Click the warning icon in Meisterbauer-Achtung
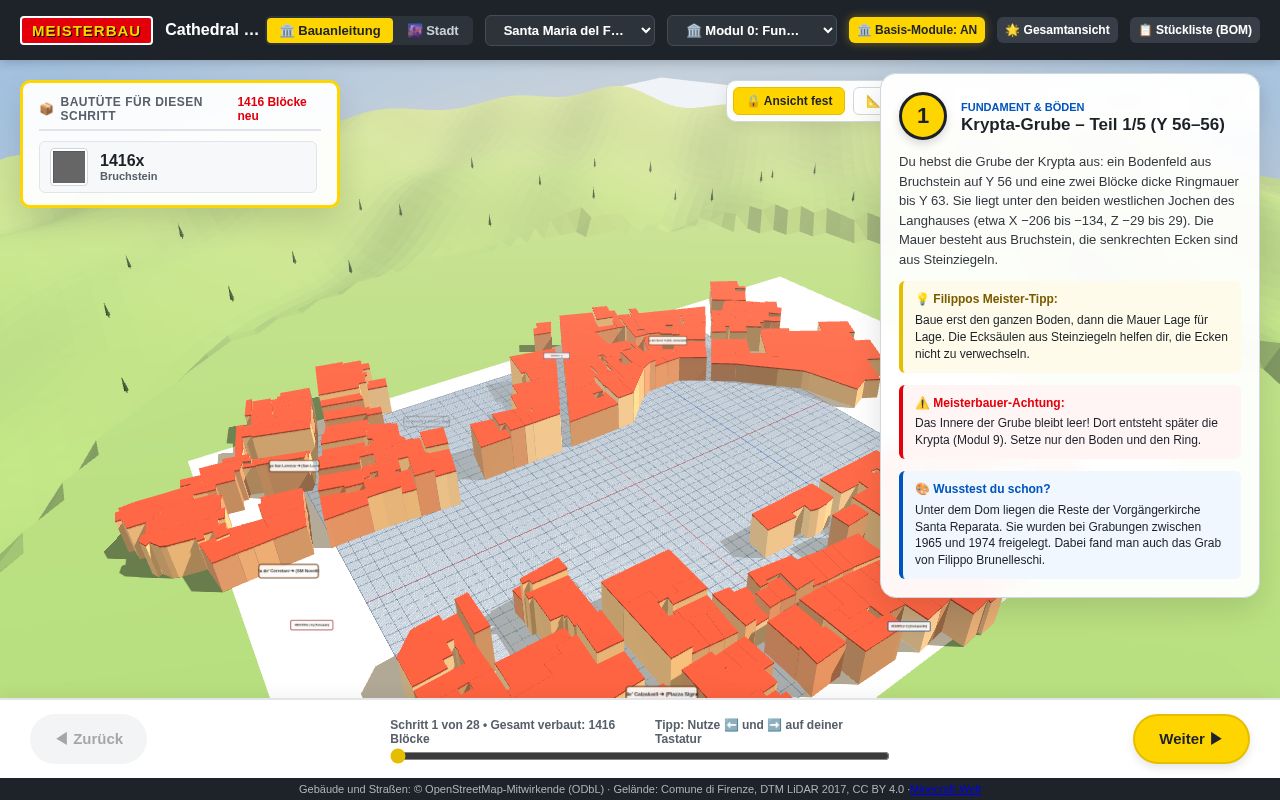1280x800 pixels. click(922, 403)
